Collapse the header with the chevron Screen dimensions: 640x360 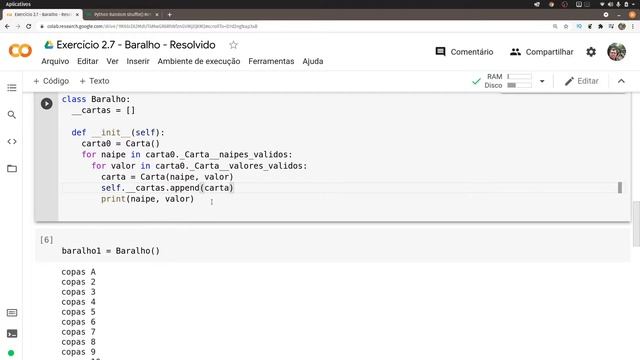621,81
